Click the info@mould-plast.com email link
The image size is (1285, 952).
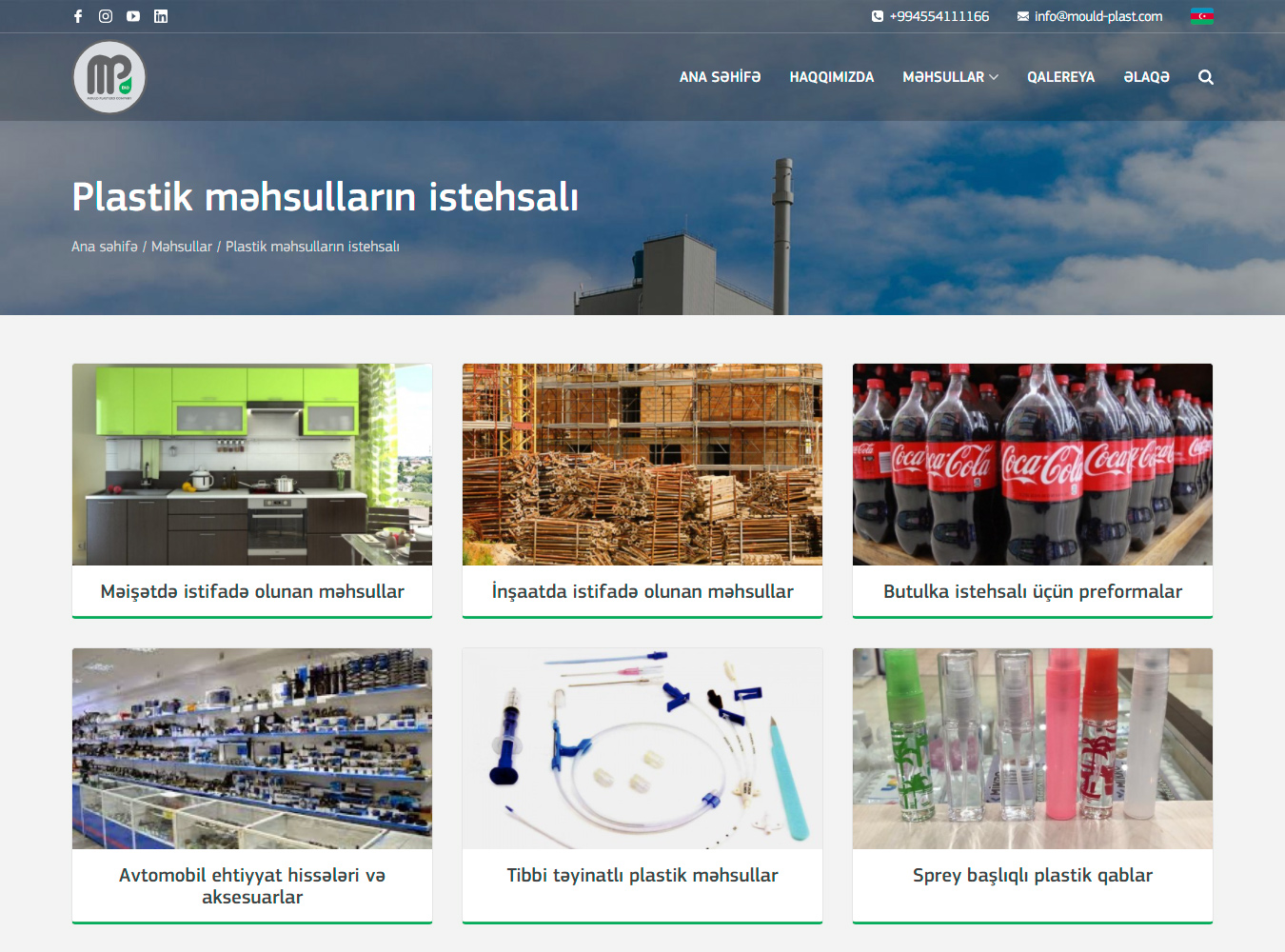pyautogui.click(x=1097, y=16)
